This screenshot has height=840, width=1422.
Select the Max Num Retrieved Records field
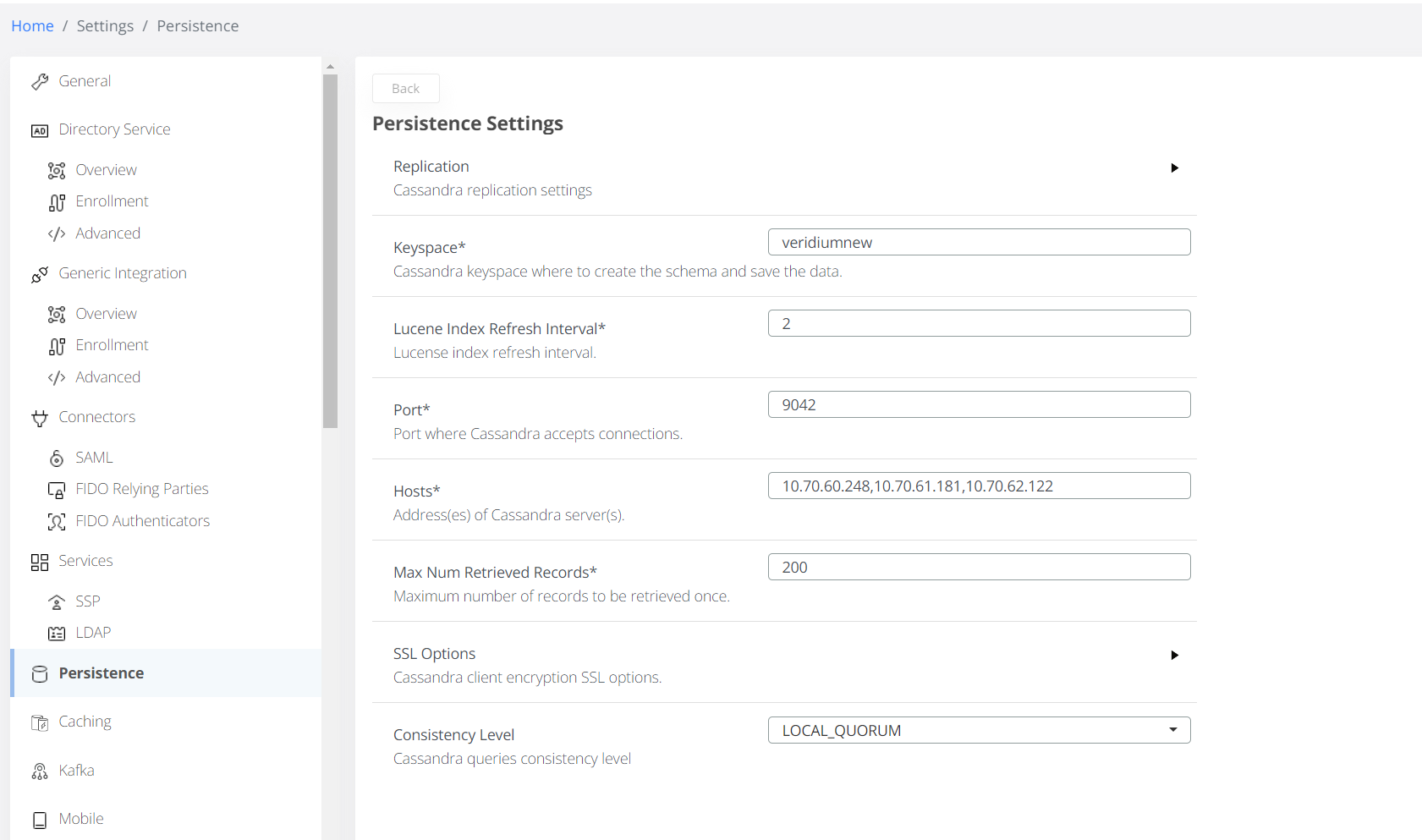tap(979, 568)
